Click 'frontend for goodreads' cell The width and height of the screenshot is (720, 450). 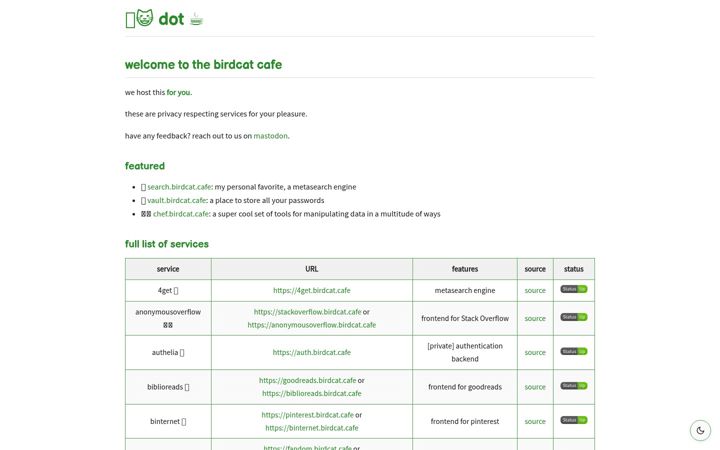pyautogui.click(x=465, y=387)
